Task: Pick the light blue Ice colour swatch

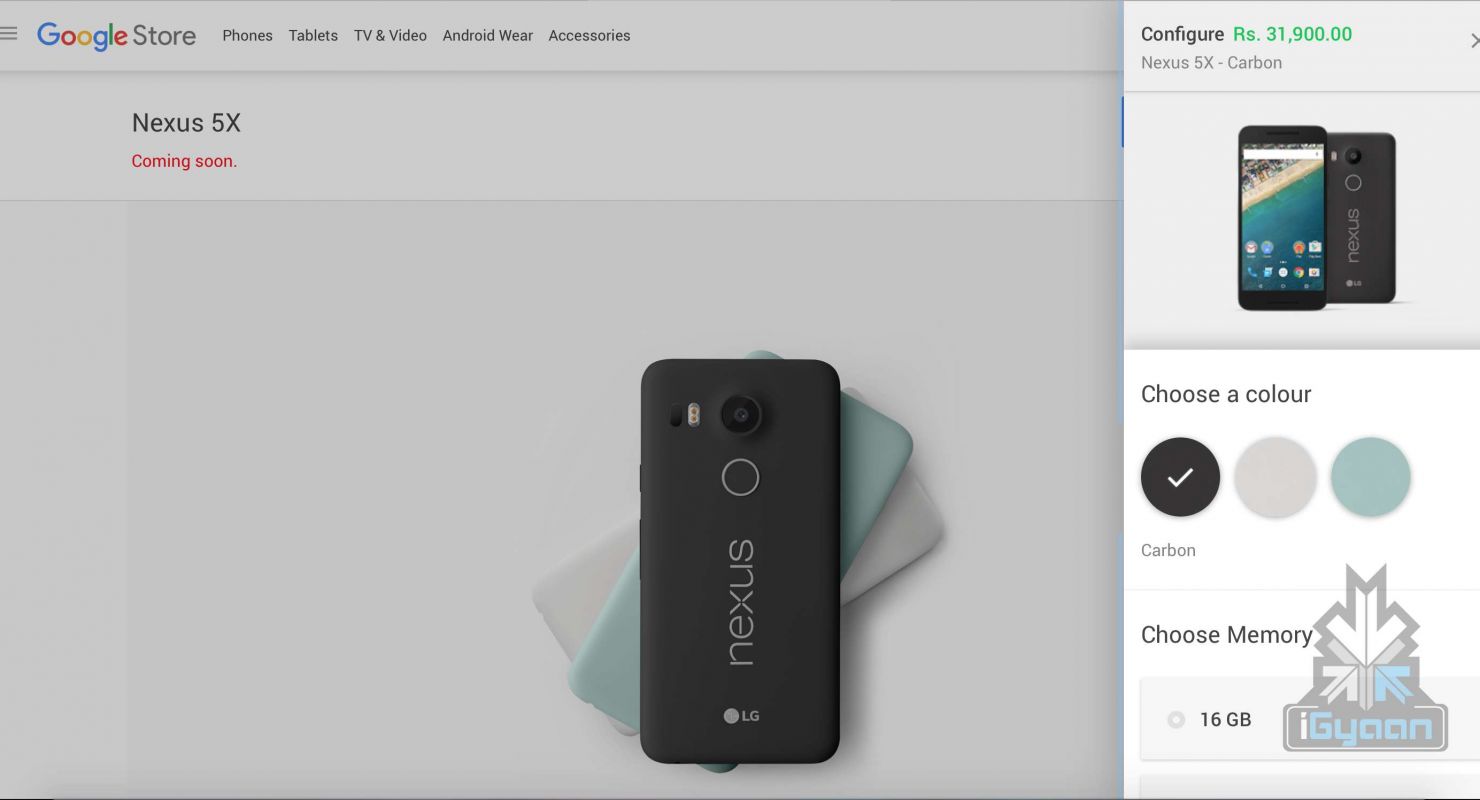Action: pos(1370,477)
